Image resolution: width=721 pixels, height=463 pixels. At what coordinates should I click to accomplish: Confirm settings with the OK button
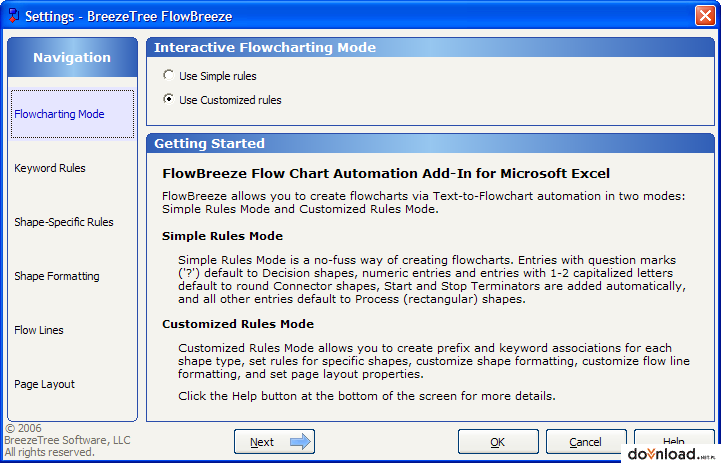tap(498, 442)
